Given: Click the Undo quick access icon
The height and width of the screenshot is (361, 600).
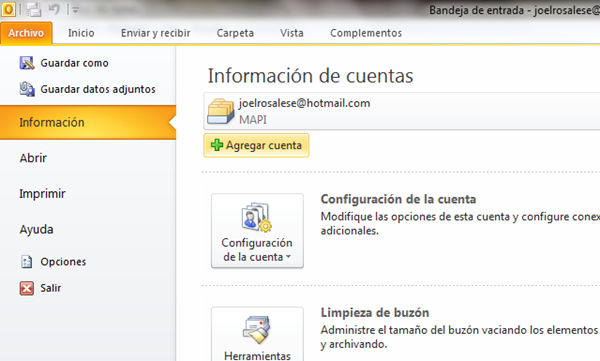Looking at the screenshot, I should click(x=54, y=9).
